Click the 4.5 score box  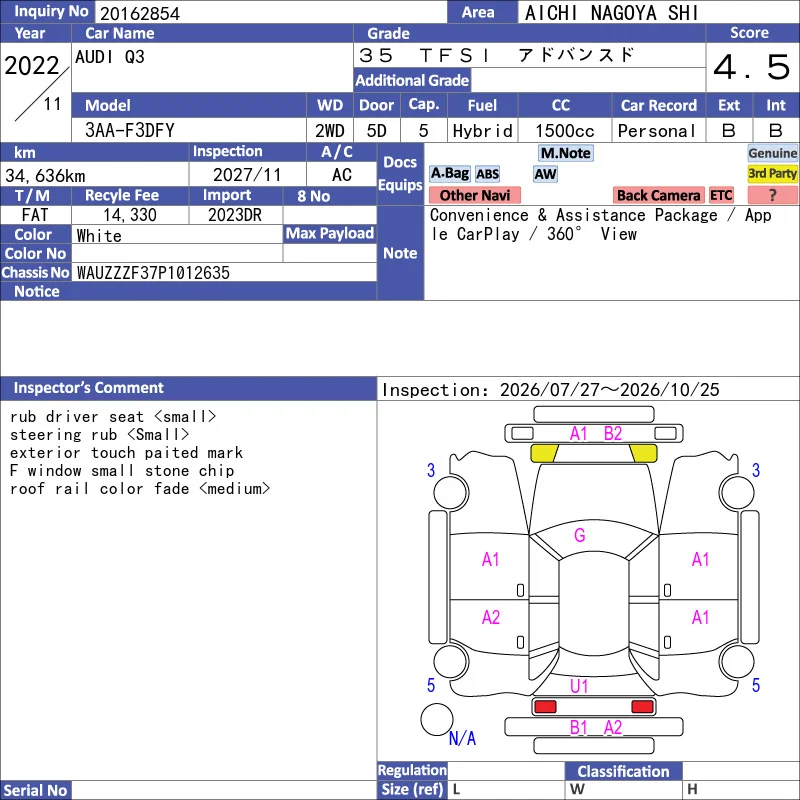point(752,67)
